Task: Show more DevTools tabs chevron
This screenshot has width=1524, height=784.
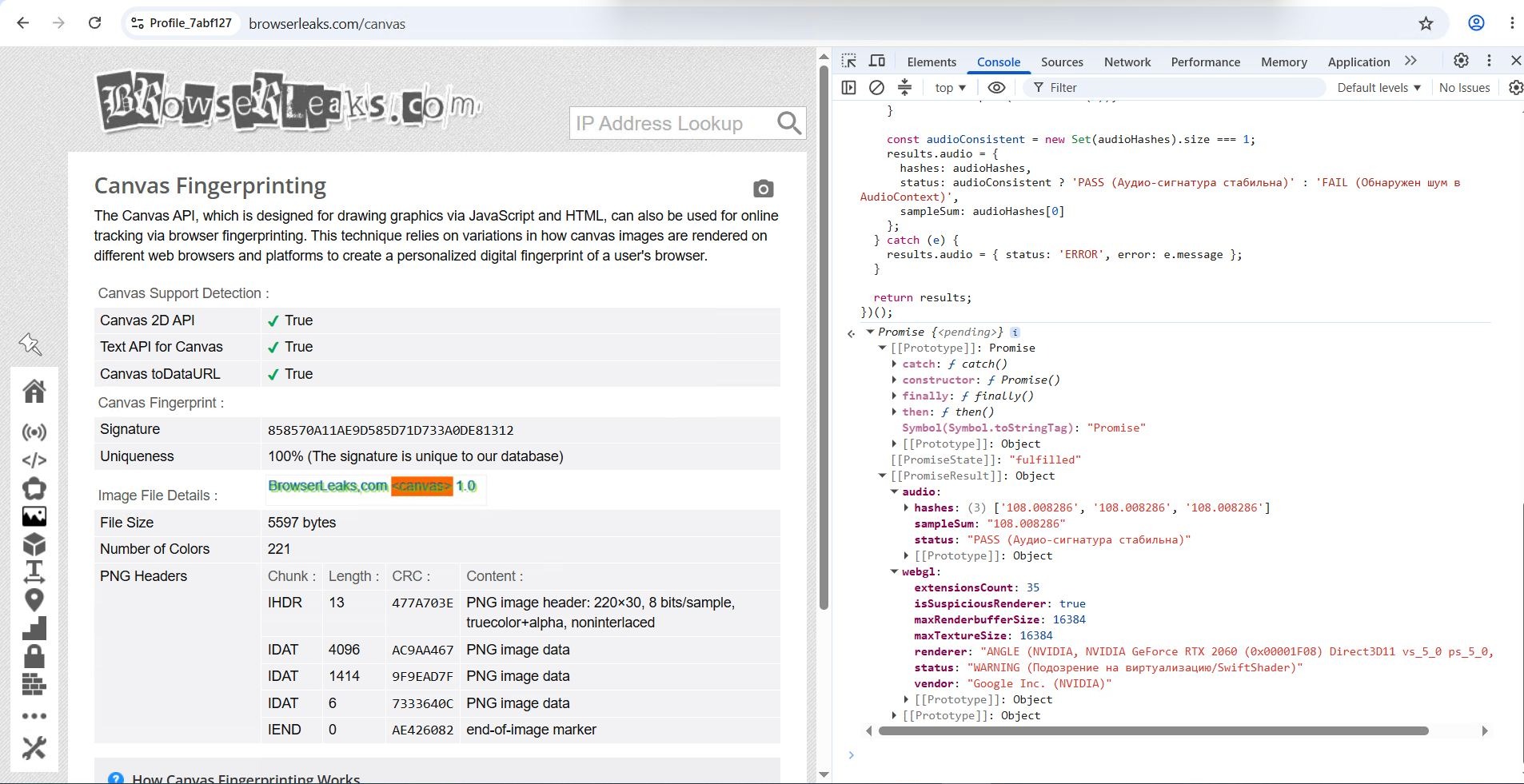Action: click(x=1410, y=61)
